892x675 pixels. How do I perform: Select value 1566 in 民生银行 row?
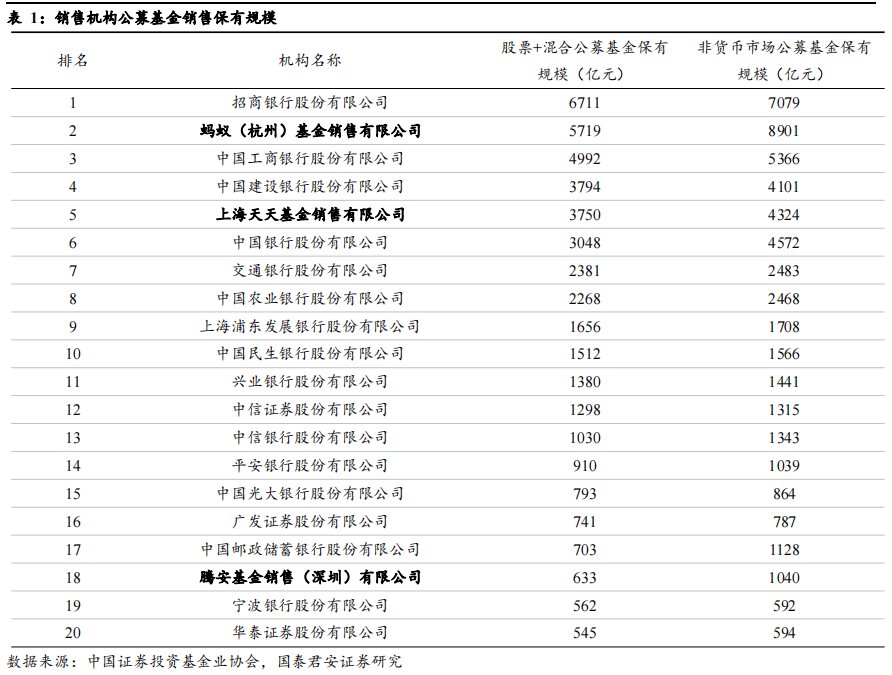pos(784,354)
